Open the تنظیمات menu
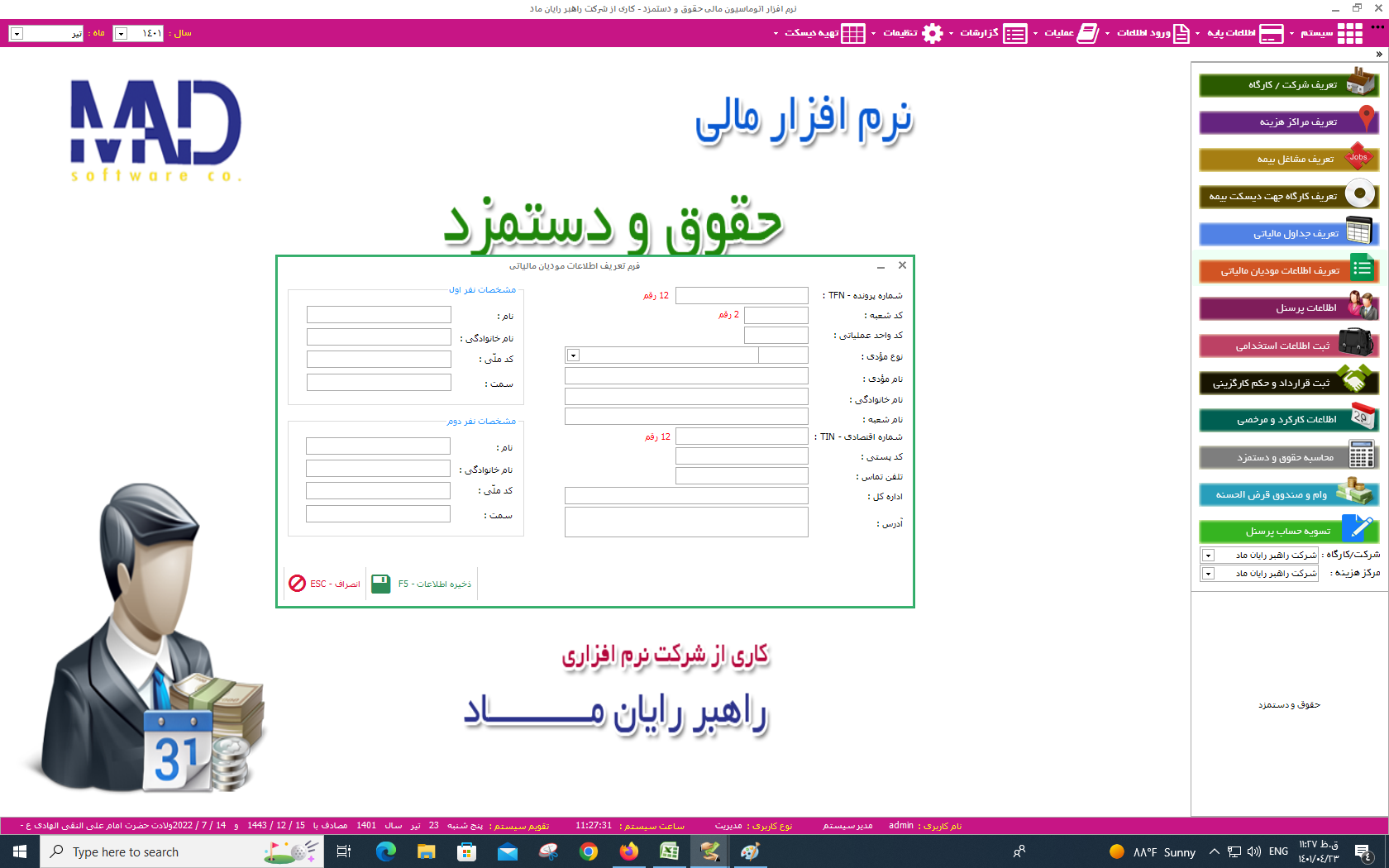This screenshot has height=868, width=1389. (x=907, y=33)
